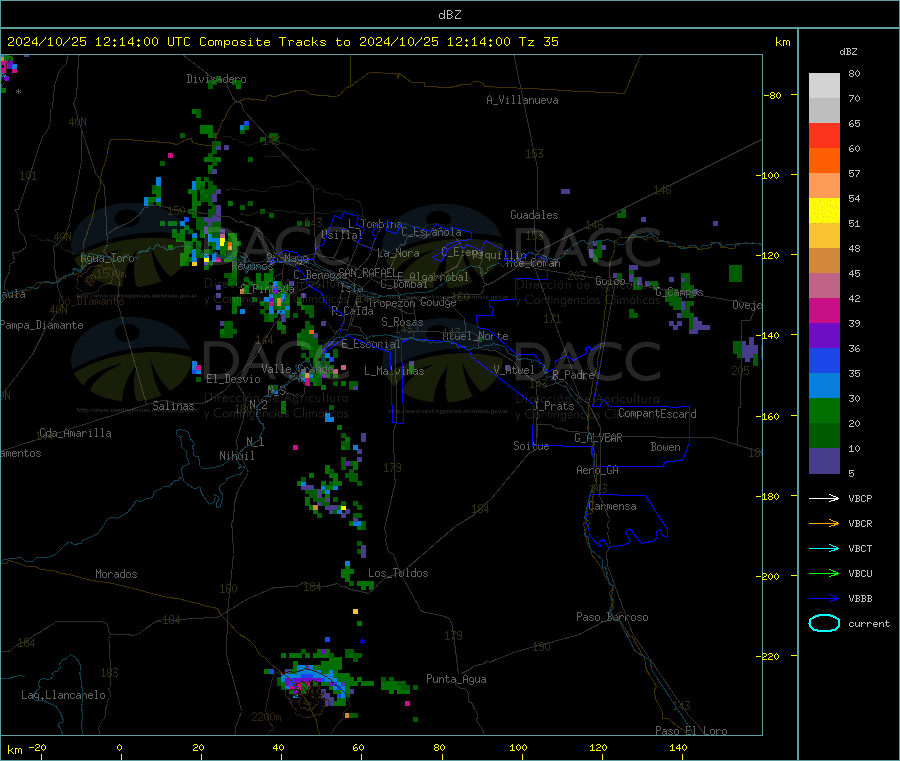Click the -220 tick on vertical axis
The image size is (900, 761).
pyautogui.click(x=767, y=656)
